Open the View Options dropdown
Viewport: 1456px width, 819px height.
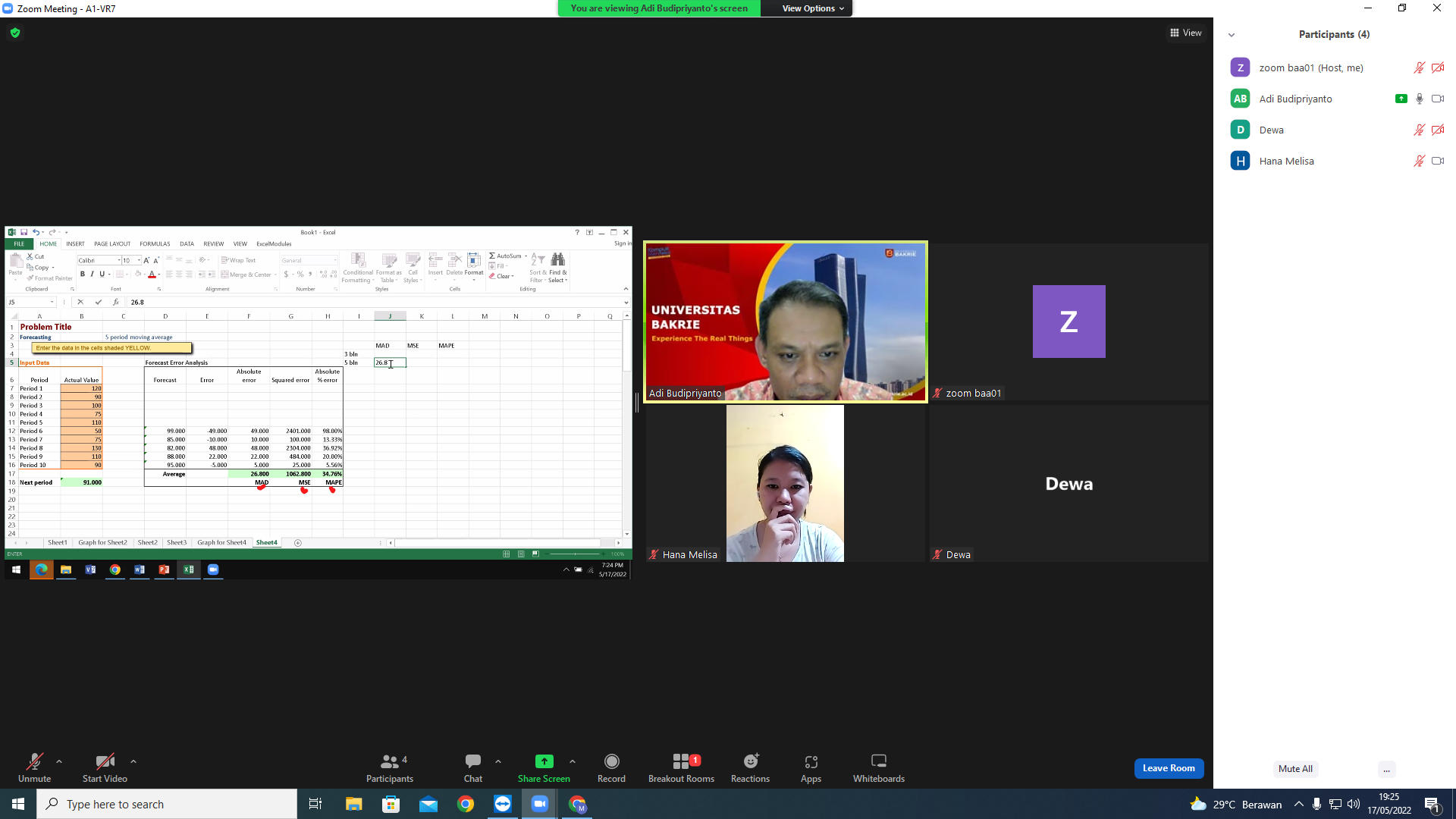point(812,8)
